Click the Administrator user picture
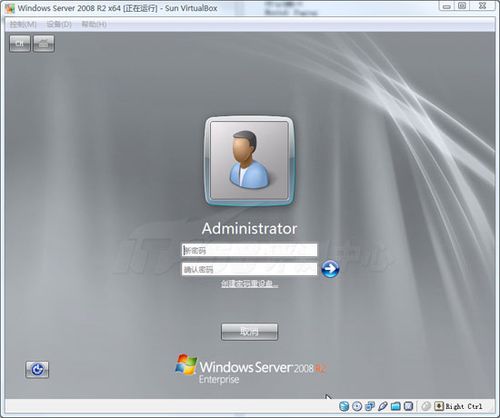 tap(249, 161)
